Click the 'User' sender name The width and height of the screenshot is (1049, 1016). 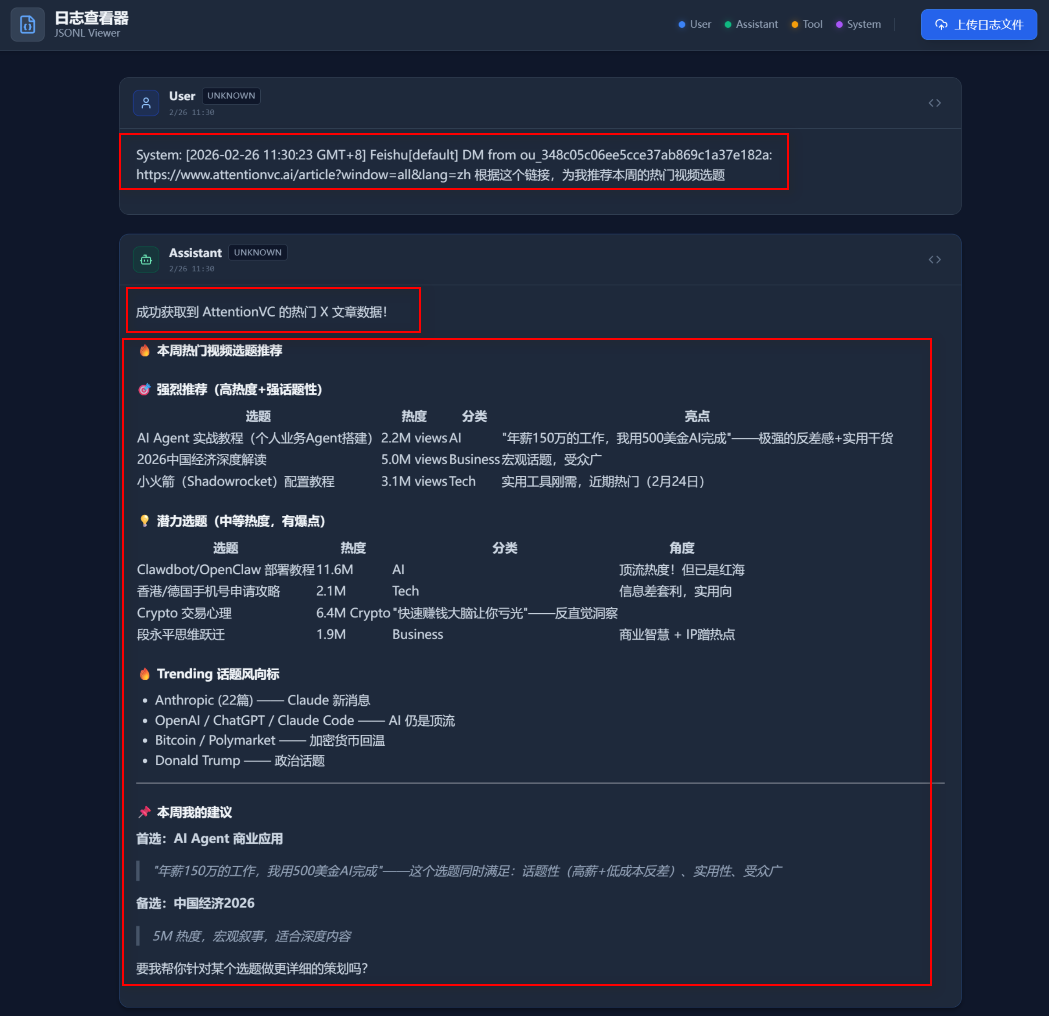pyautogui.click(x=182, y=96)
